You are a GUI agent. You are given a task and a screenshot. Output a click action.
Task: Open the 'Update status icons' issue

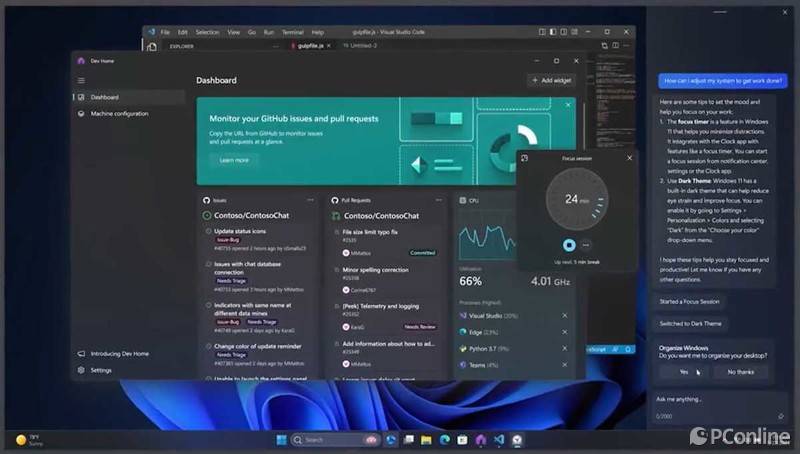(x=240, y=232)
